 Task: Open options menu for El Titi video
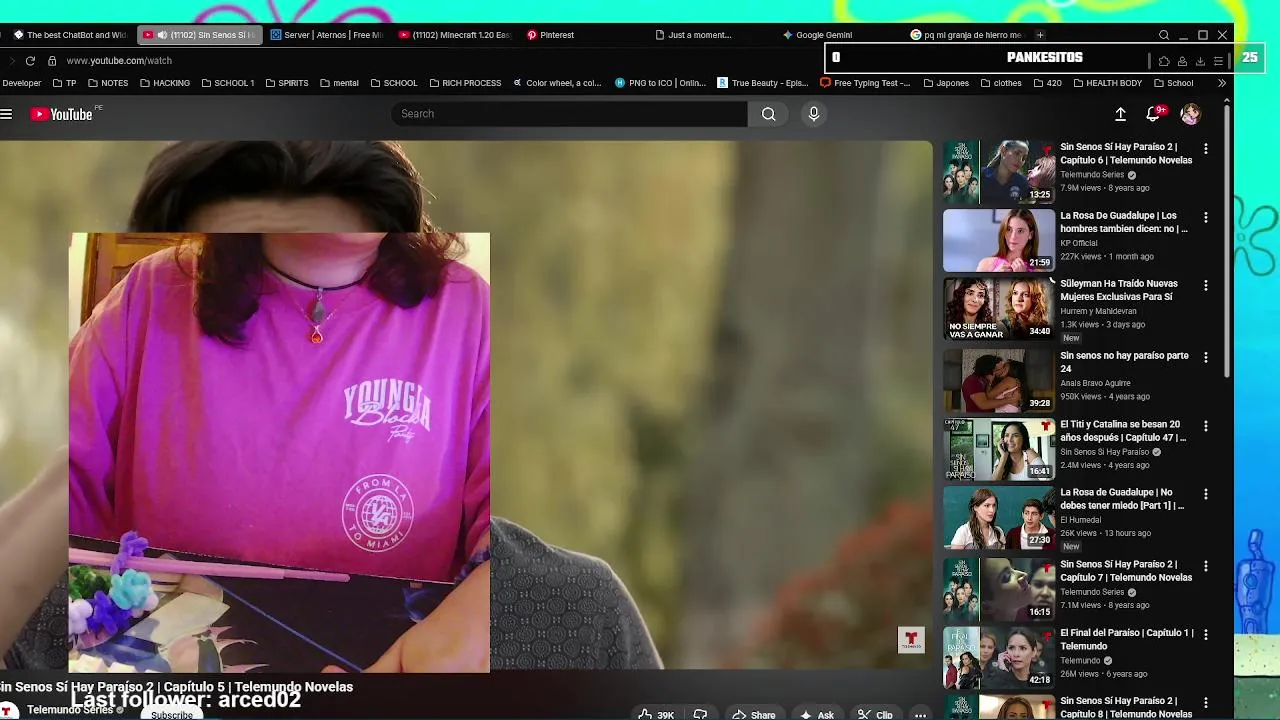tap(1206, 426)
